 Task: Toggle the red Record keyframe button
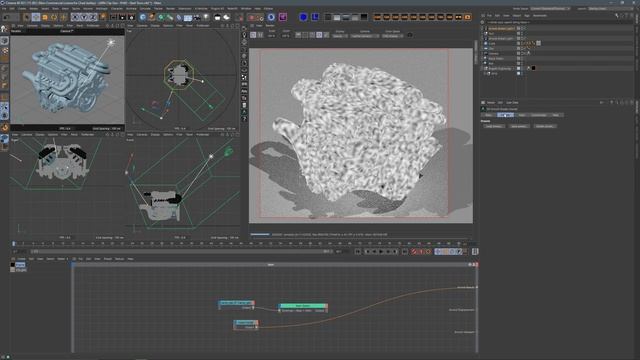(414, 252)
